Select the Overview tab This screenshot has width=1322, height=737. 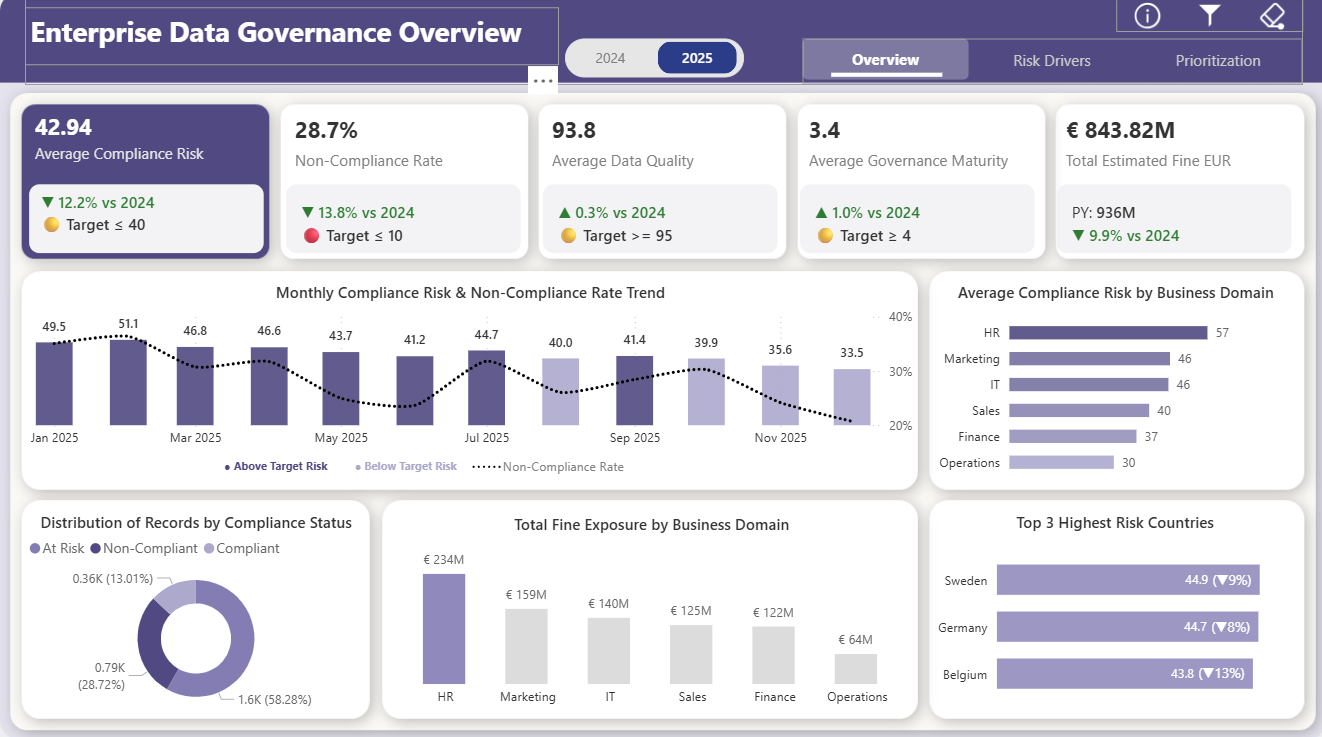coord(884,60)
